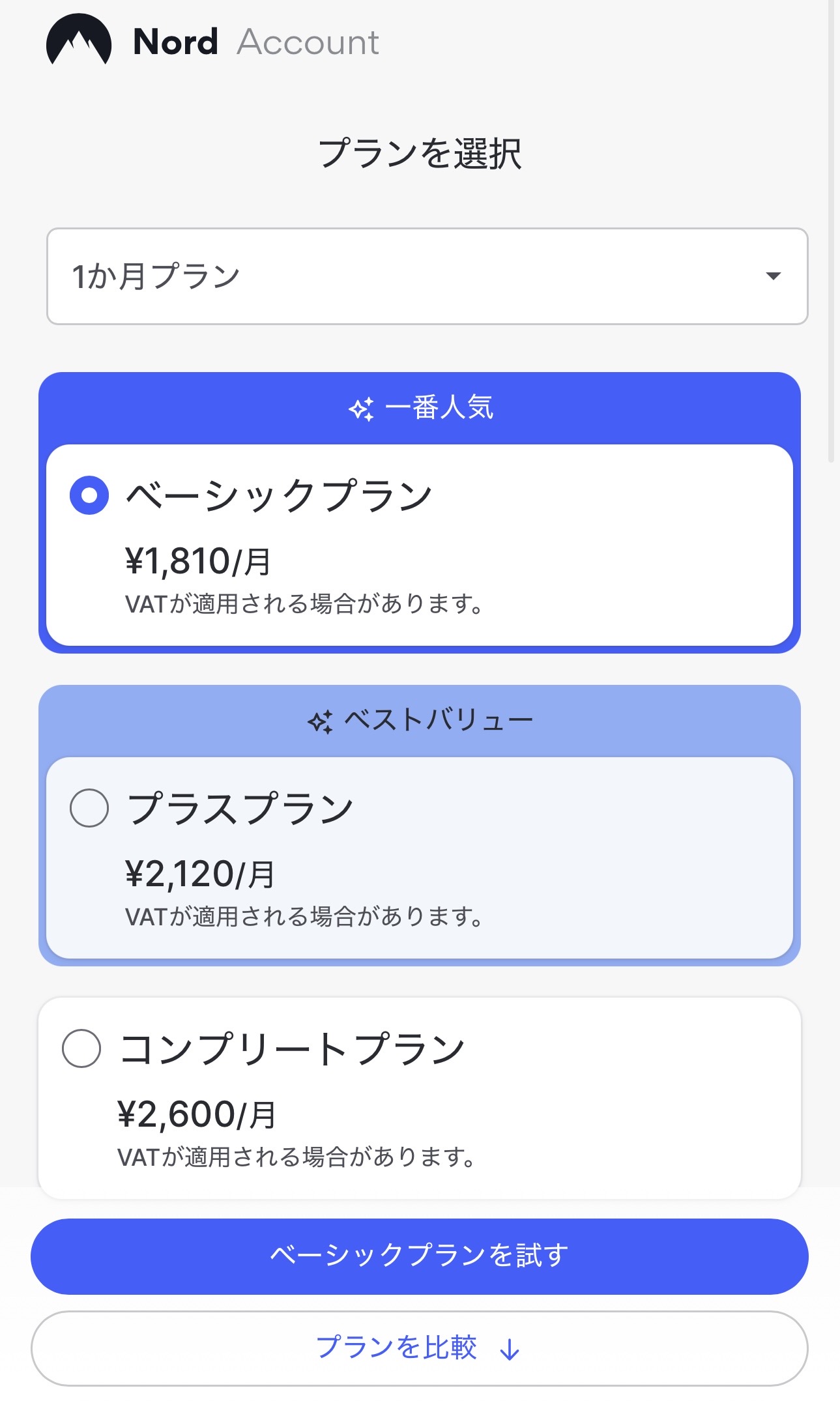Click the Nord wordmark in the header
This screenshot has width=840, height=1401.
click(175, 42)
